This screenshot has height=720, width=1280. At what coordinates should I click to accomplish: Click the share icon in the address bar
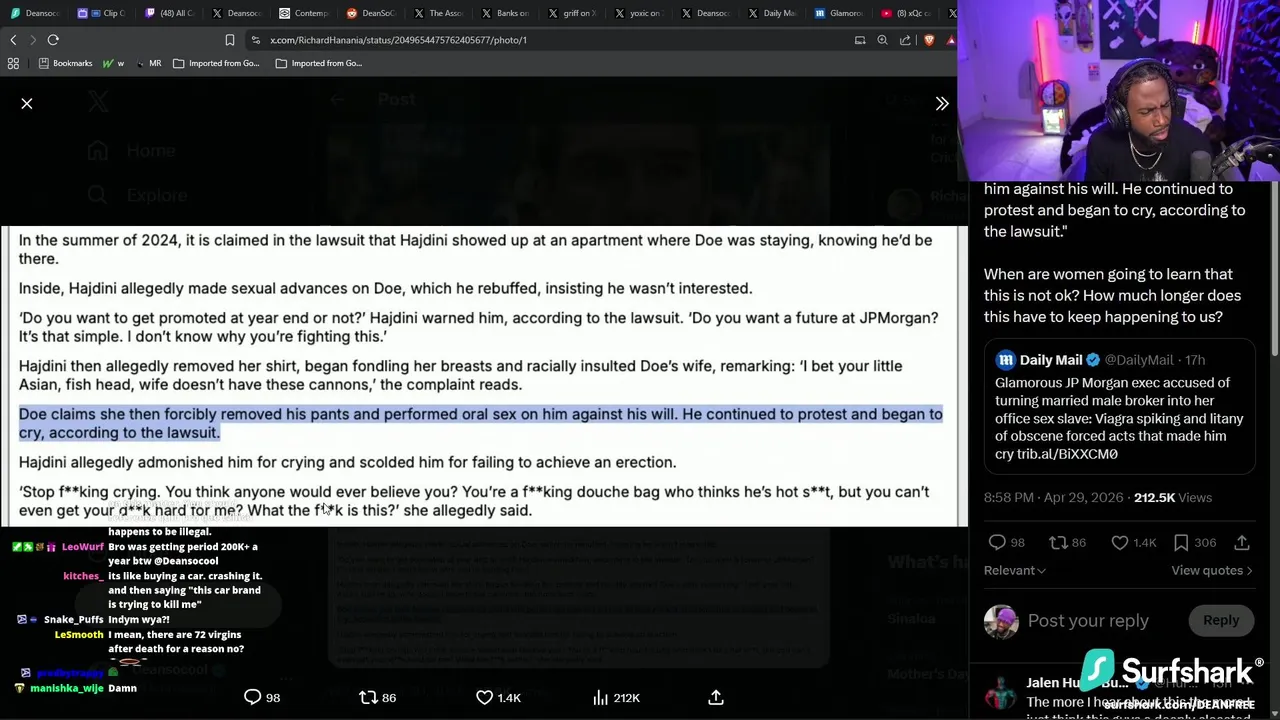[905, 40]
